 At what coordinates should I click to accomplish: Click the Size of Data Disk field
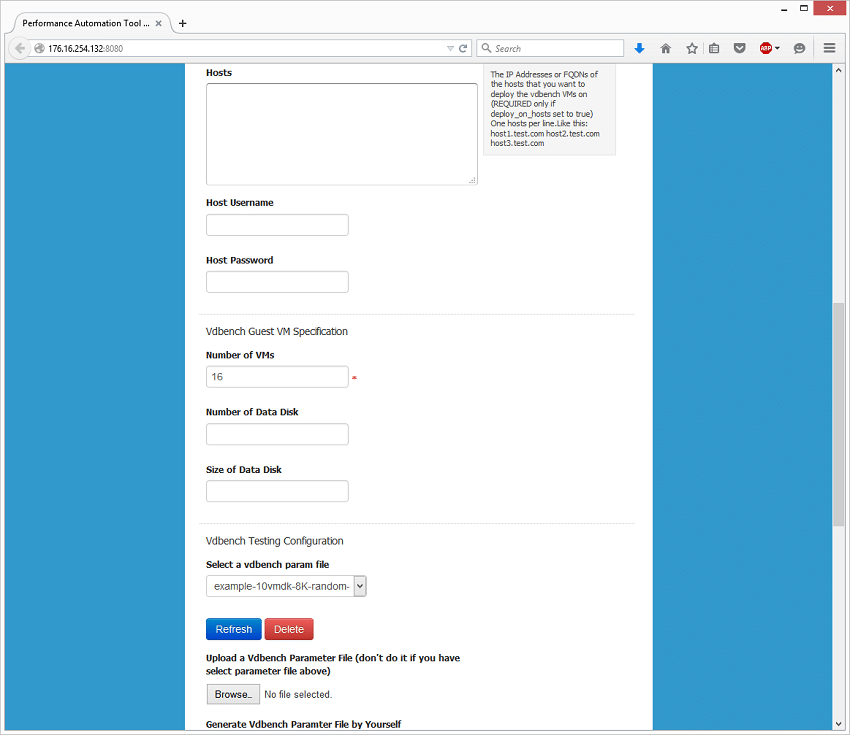pos(277,491)
